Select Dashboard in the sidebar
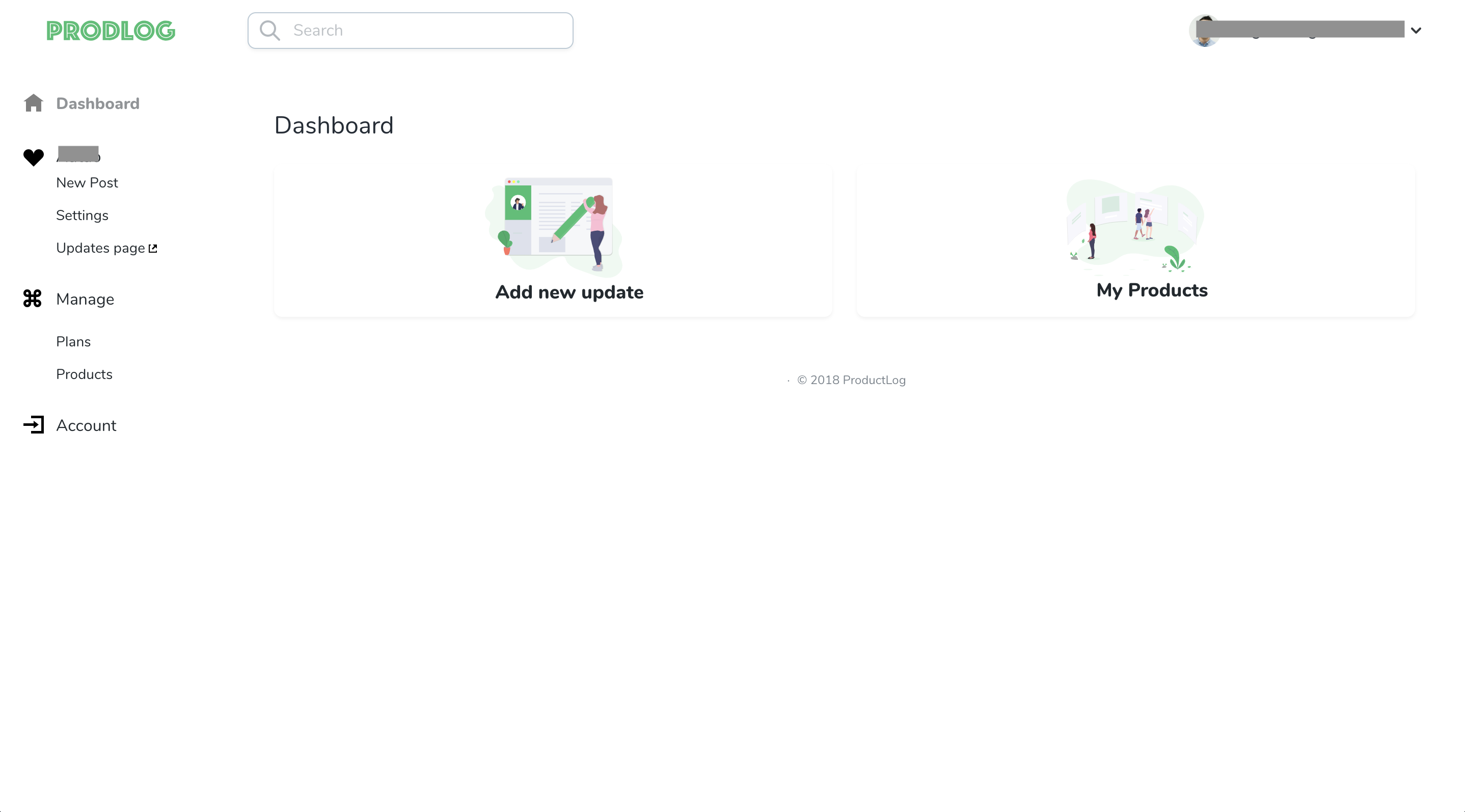The height and width of the screenshot is (812, 1465). pos(98,103)
